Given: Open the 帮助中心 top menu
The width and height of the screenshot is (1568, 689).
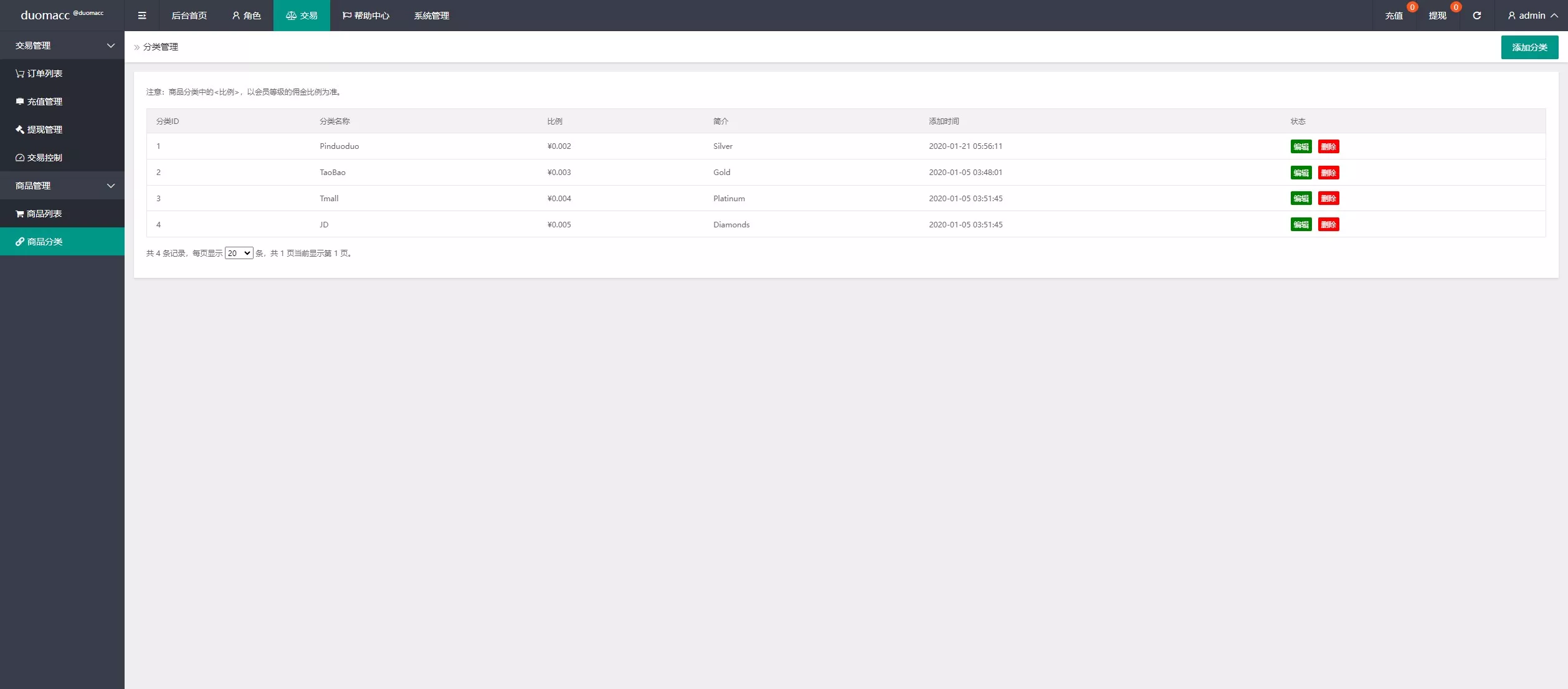Looking at the screenshot, I should point(366,16).
